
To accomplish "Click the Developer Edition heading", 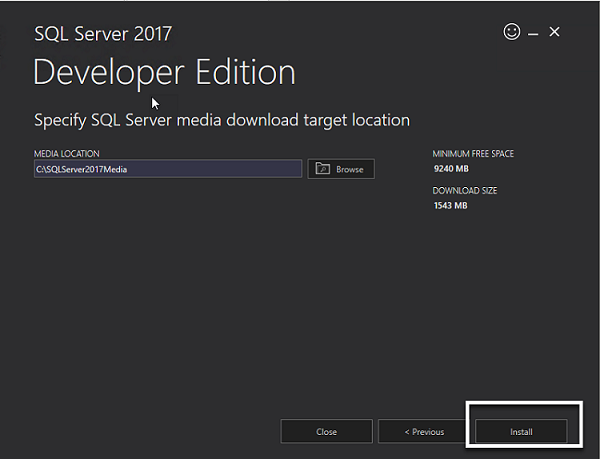I will pyautogui.click(x=165, y=73).
